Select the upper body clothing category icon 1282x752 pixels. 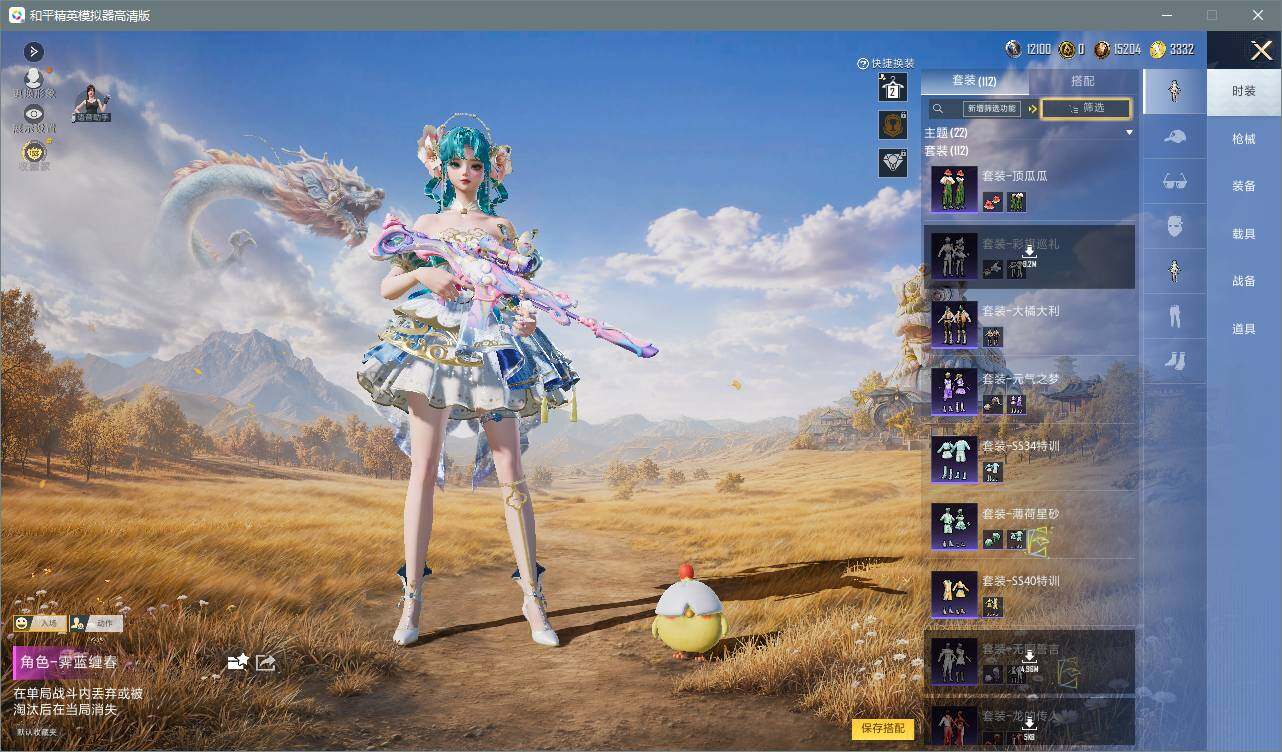(x=1175, y=271)
